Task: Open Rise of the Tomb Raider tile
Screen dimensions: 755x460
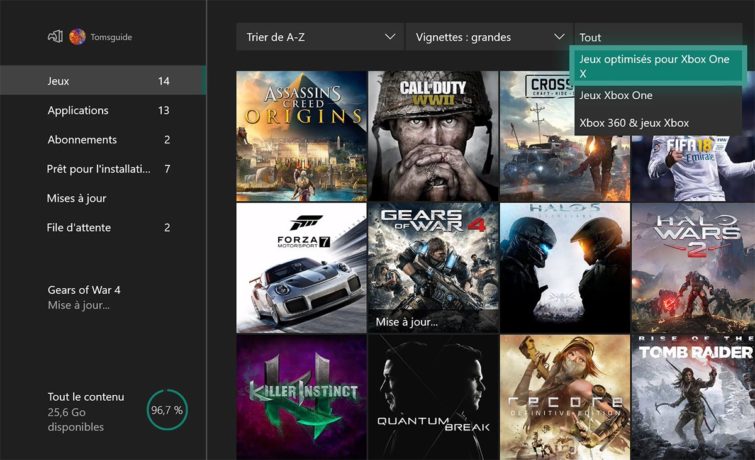Action: coord(693,397)
